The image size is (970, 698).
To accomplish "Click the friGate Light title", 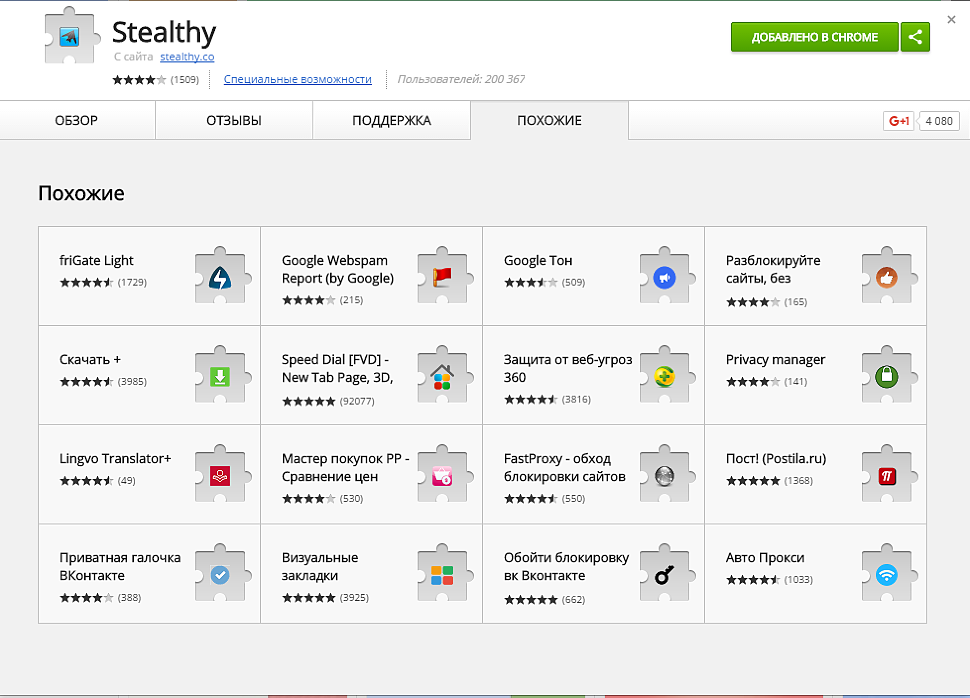I will pyautogui.click(x=97, y=261).
